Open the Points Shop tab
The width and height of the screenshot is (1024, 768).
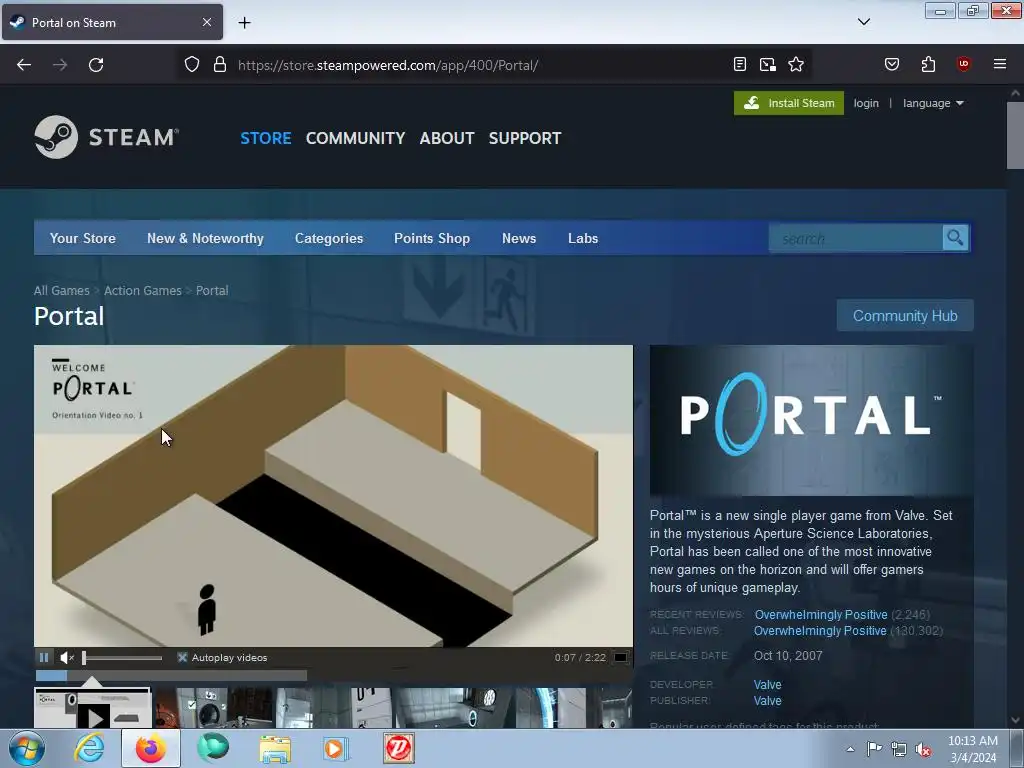pos(432,238)
